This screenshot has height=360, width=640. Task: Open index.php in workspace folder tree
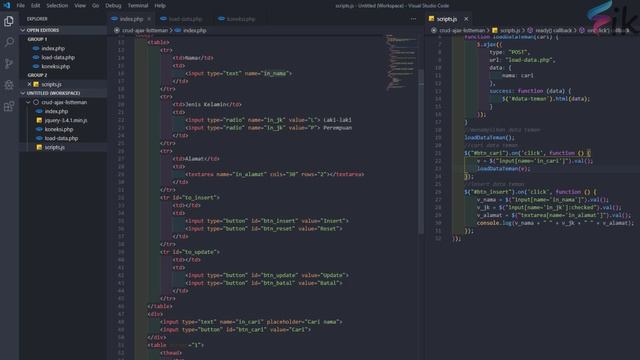(56, 111)
